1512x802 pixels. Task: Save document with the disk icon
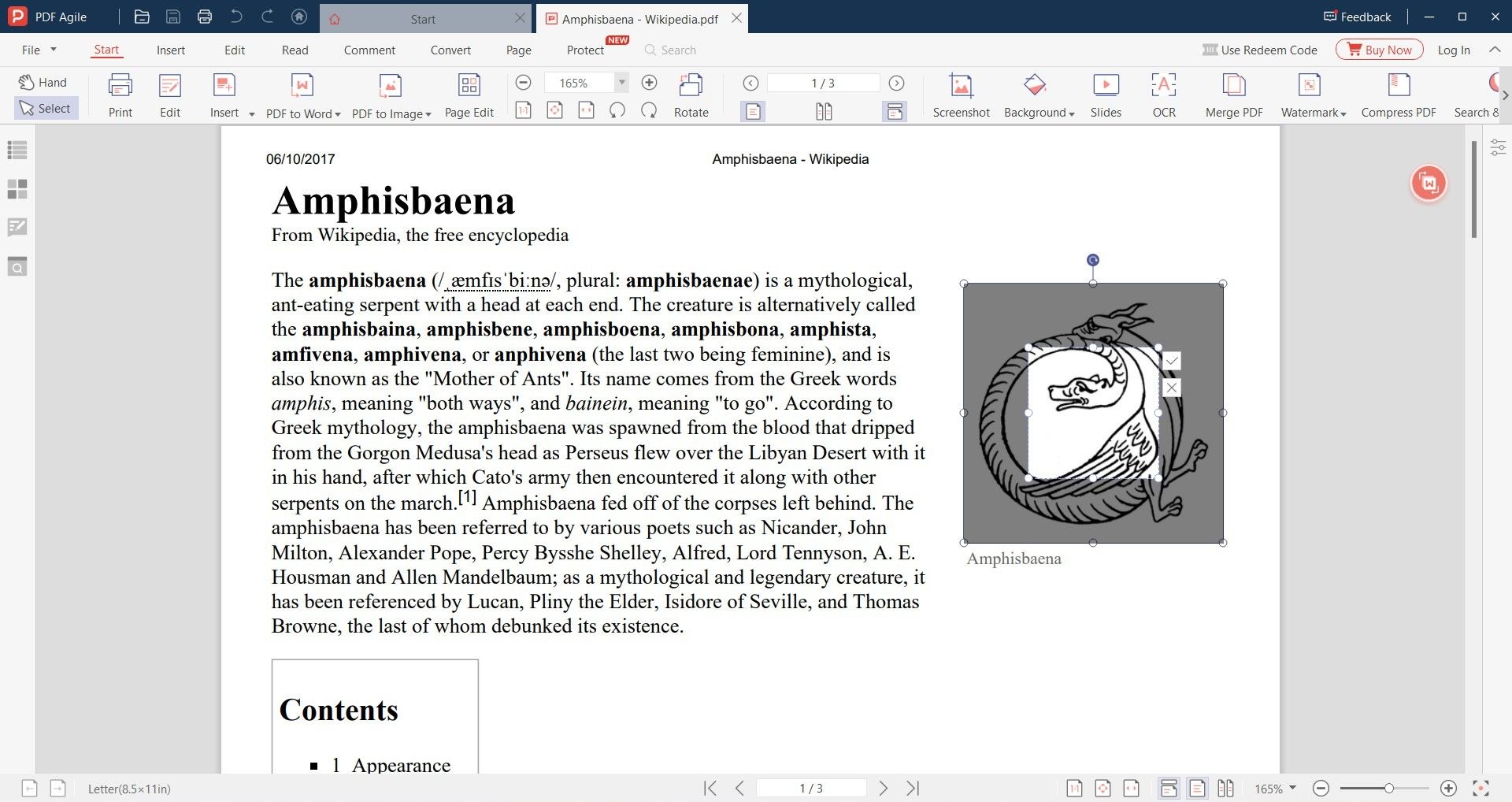[173, 17]
